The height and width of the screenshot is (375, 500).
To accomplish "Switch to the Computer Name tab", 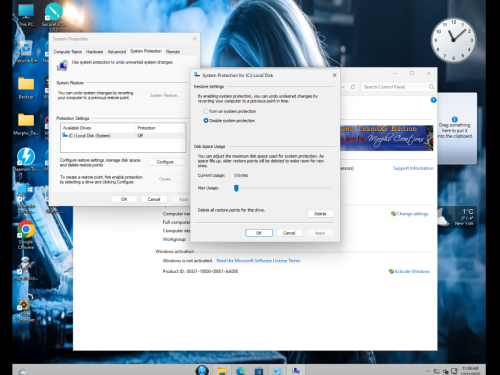I will (67, 52).
